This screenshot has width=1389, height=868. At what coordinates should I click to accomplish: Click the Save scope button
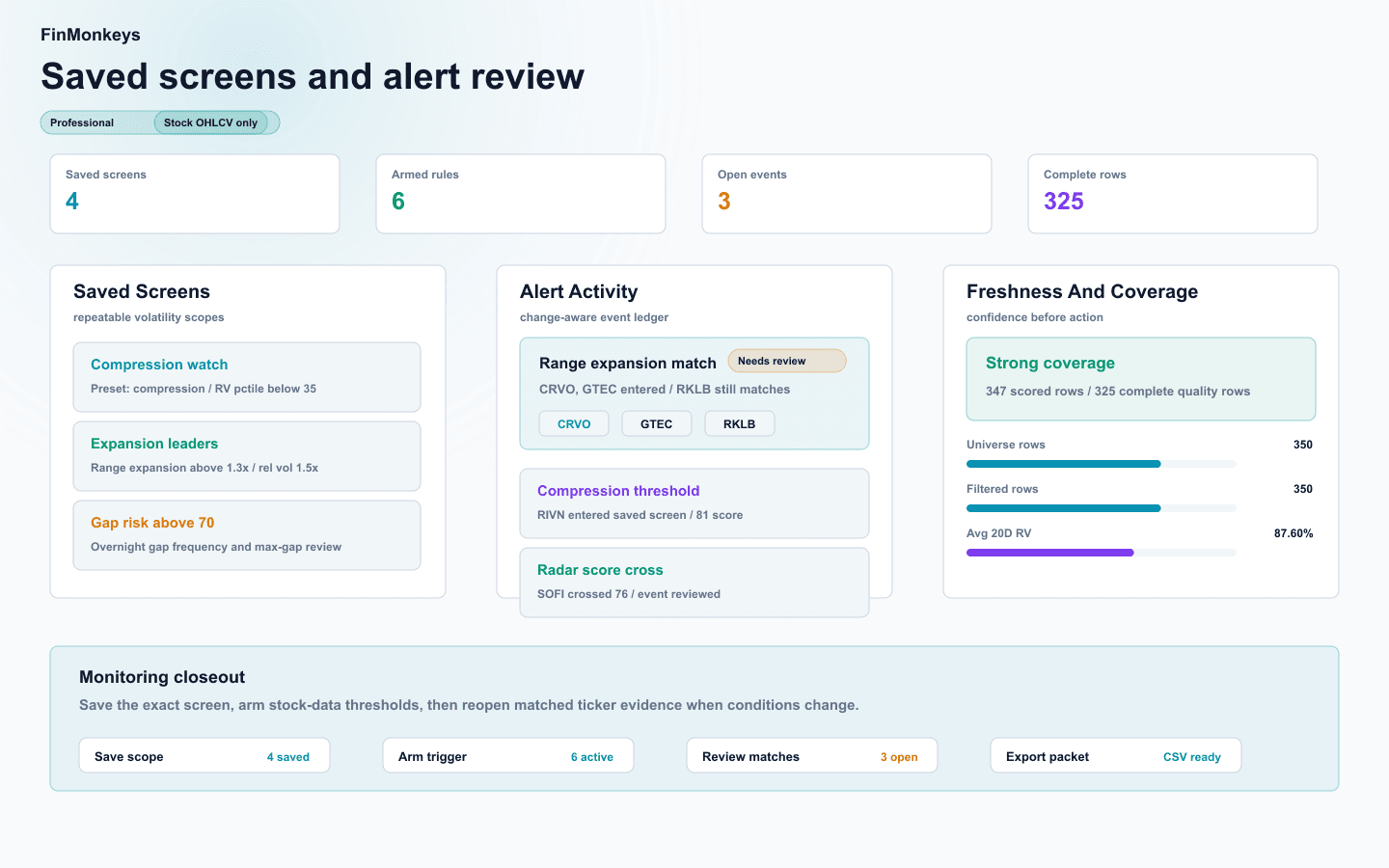point(204,756)
